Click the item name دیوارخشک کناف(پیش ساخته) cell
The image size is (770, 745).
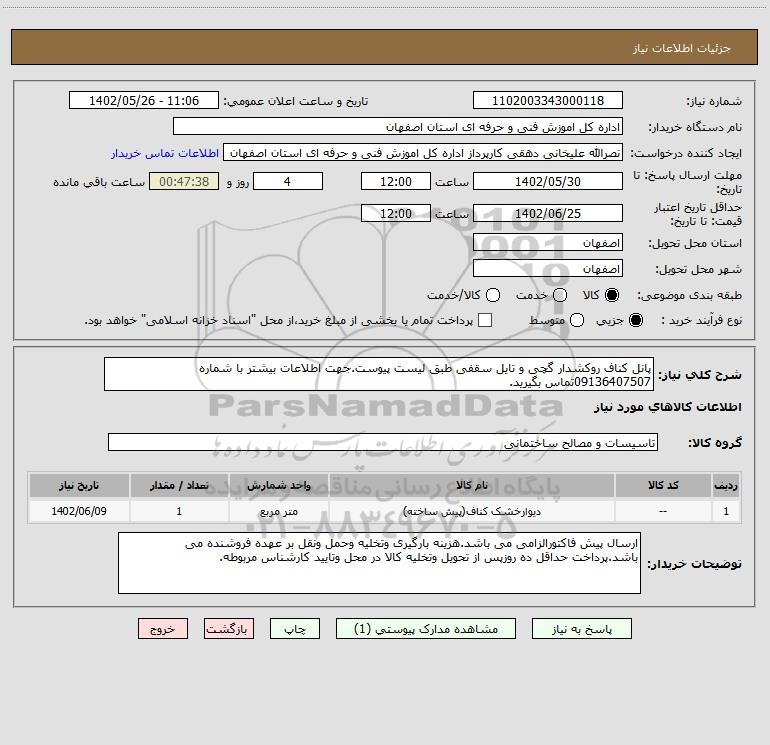coord(472,511)
